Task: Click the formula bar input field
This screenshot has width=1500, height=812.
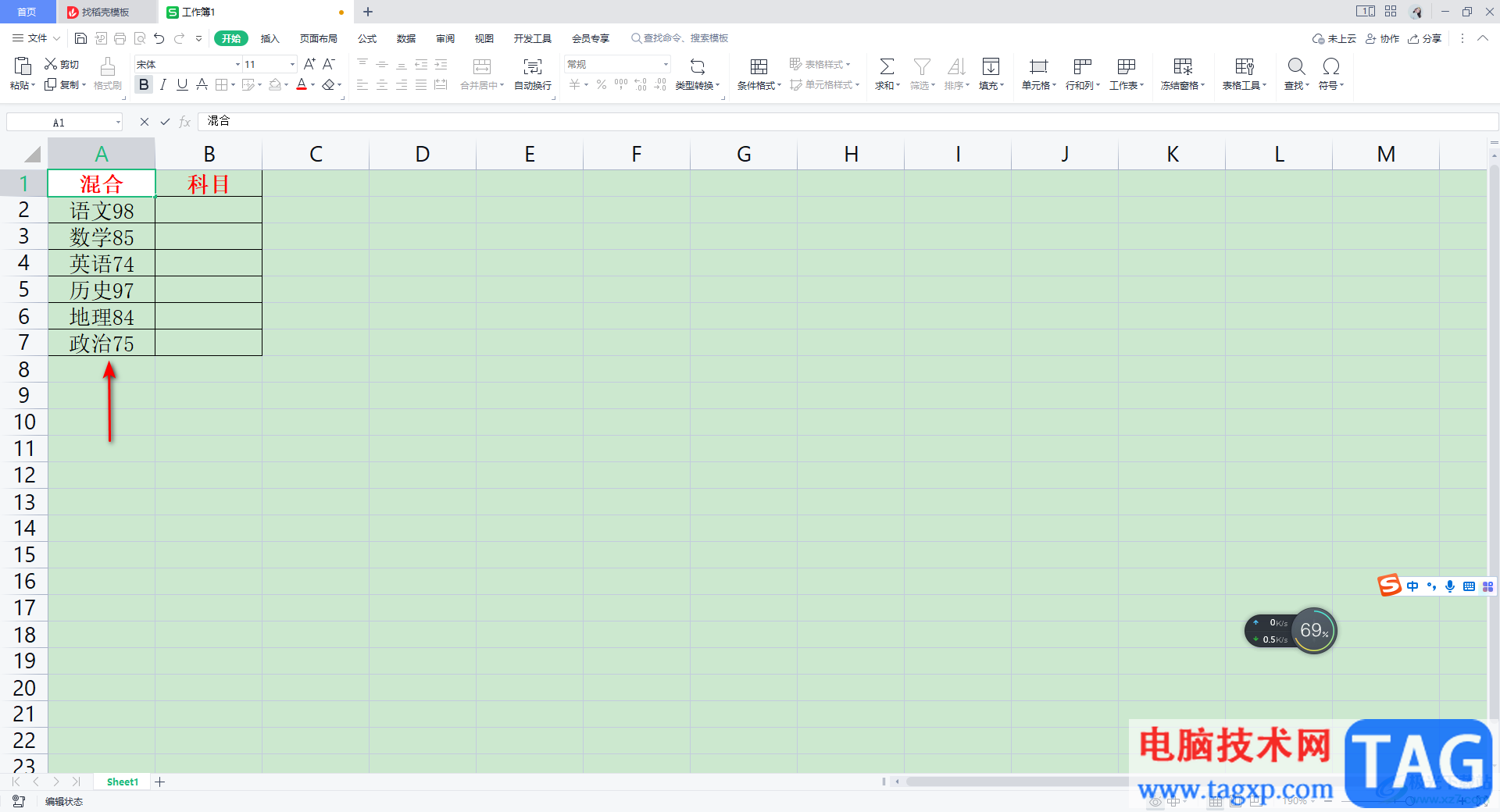Action: 848,121
